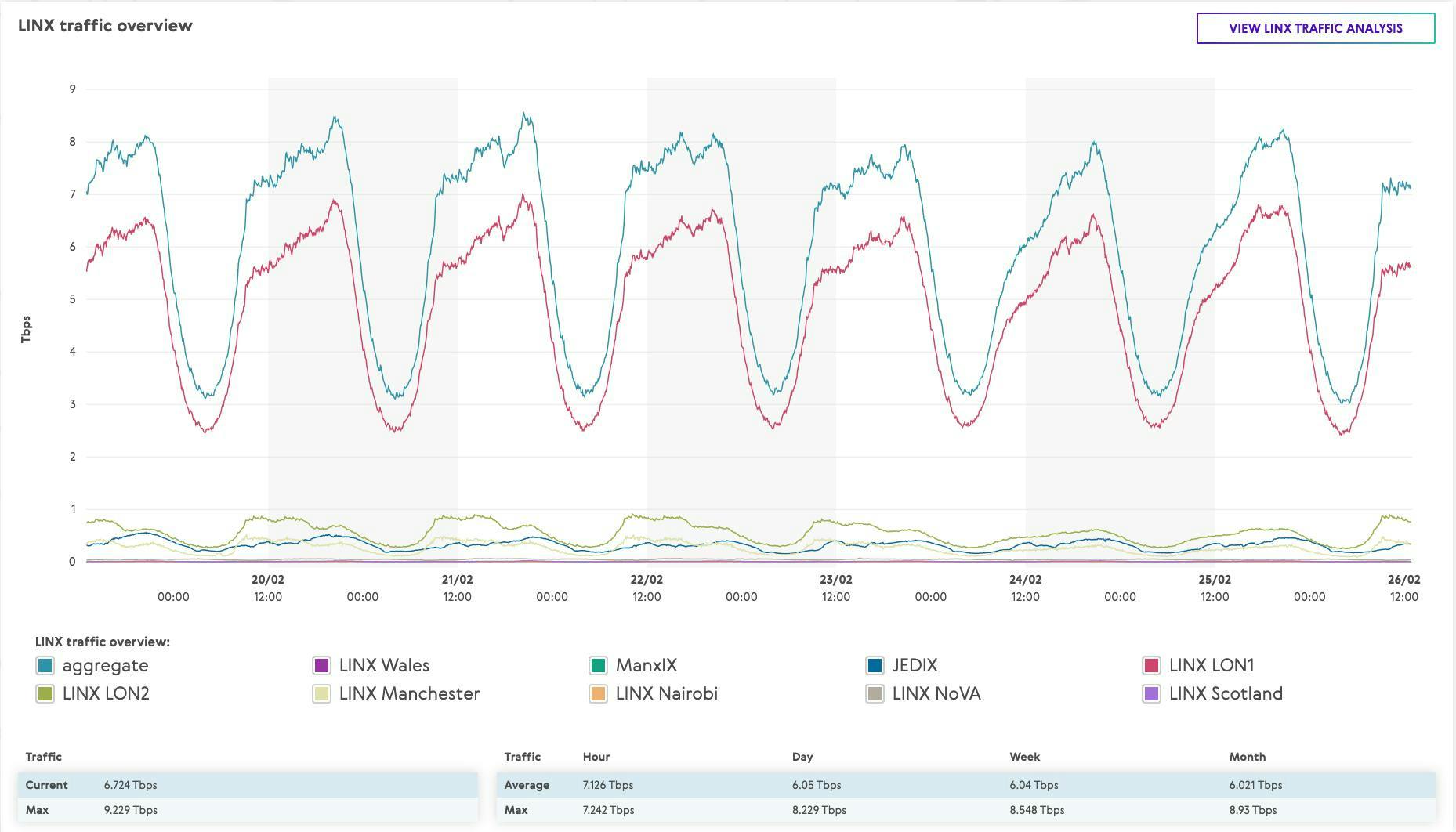Toggle the ManxIX legend swatch
Image resolution: width=1456 pixels, height=832 pixels.
pos(598,666)
